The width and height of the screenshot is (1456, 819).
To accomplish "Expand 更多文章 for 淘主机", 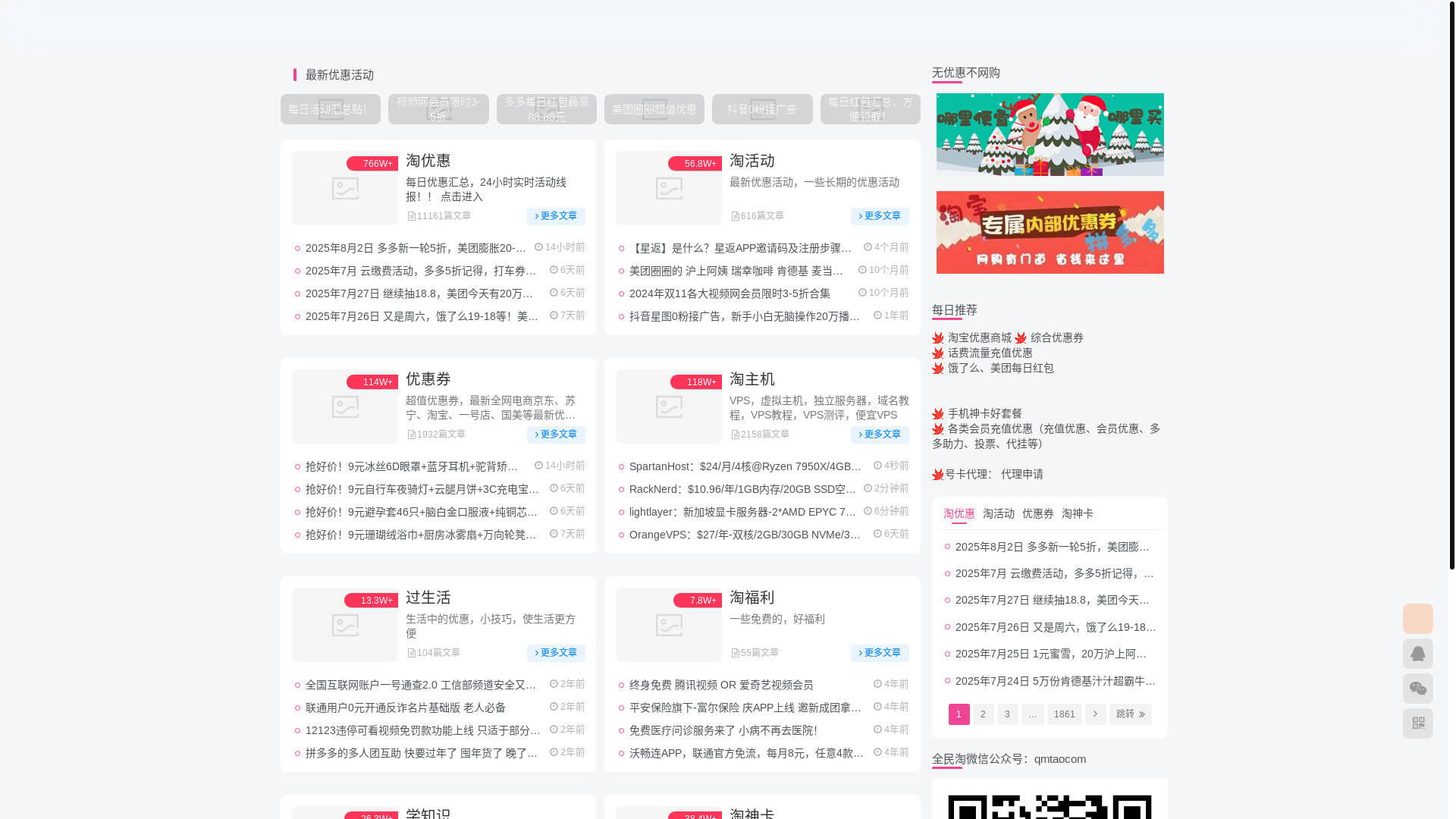I will (x=880, y=435).
